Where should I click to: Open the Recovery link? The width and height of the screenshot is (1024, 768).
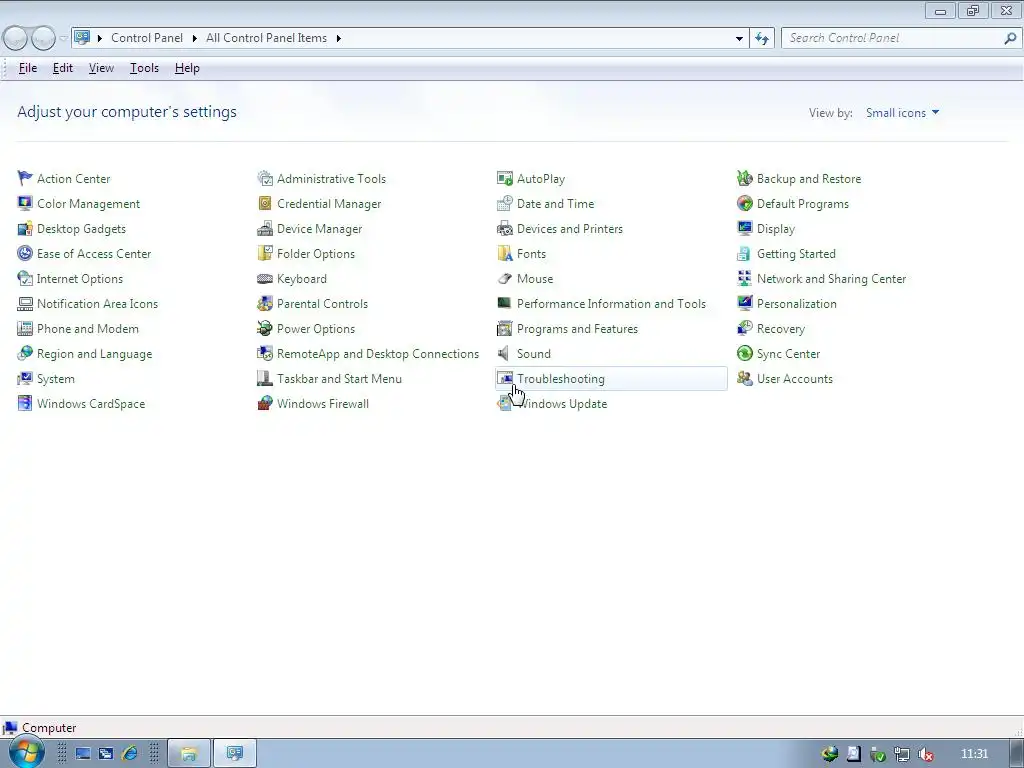coord(780,329)
